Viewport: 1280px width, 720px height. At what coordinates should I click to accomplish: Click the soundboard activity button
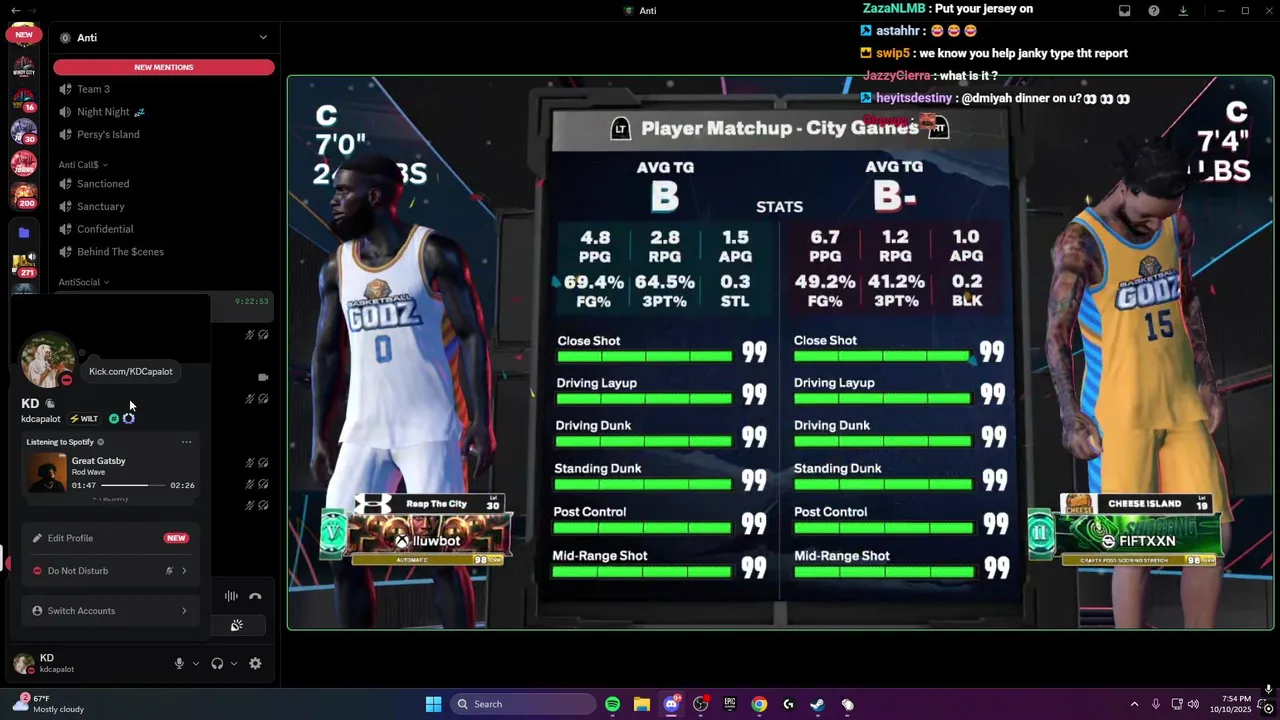[236, 626]
